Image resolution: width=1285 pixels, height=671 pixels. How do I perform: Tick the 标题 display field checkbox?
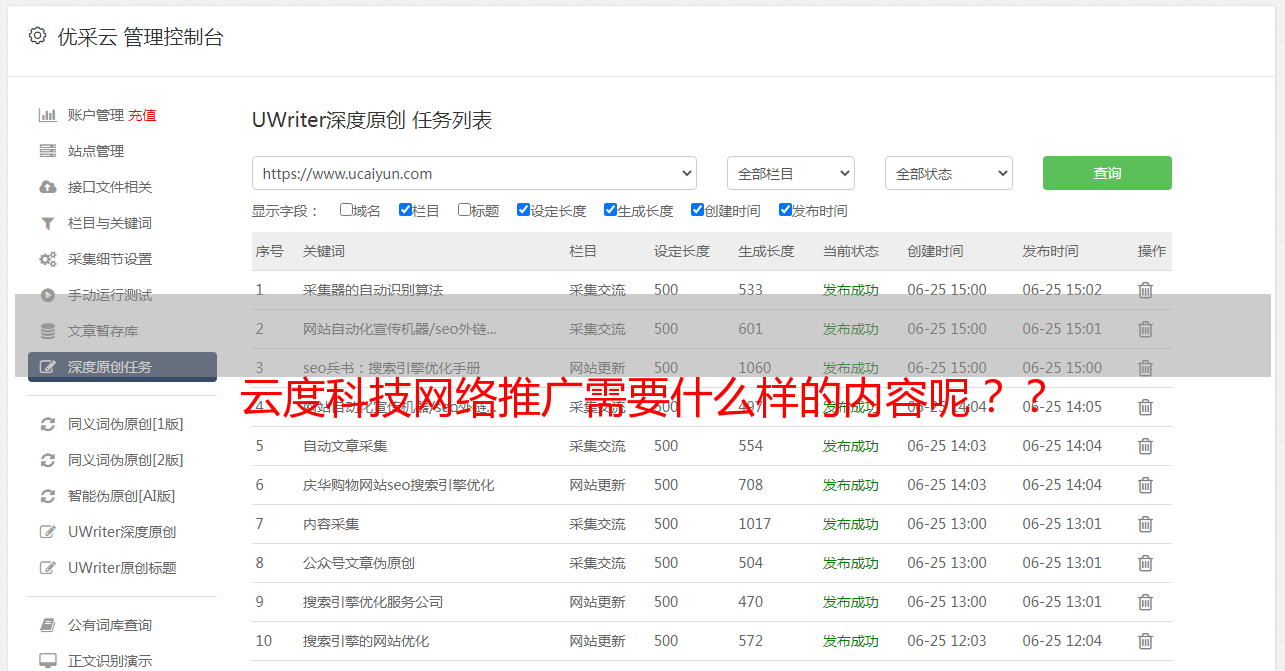pyautogui.click(x=464, y=210)
